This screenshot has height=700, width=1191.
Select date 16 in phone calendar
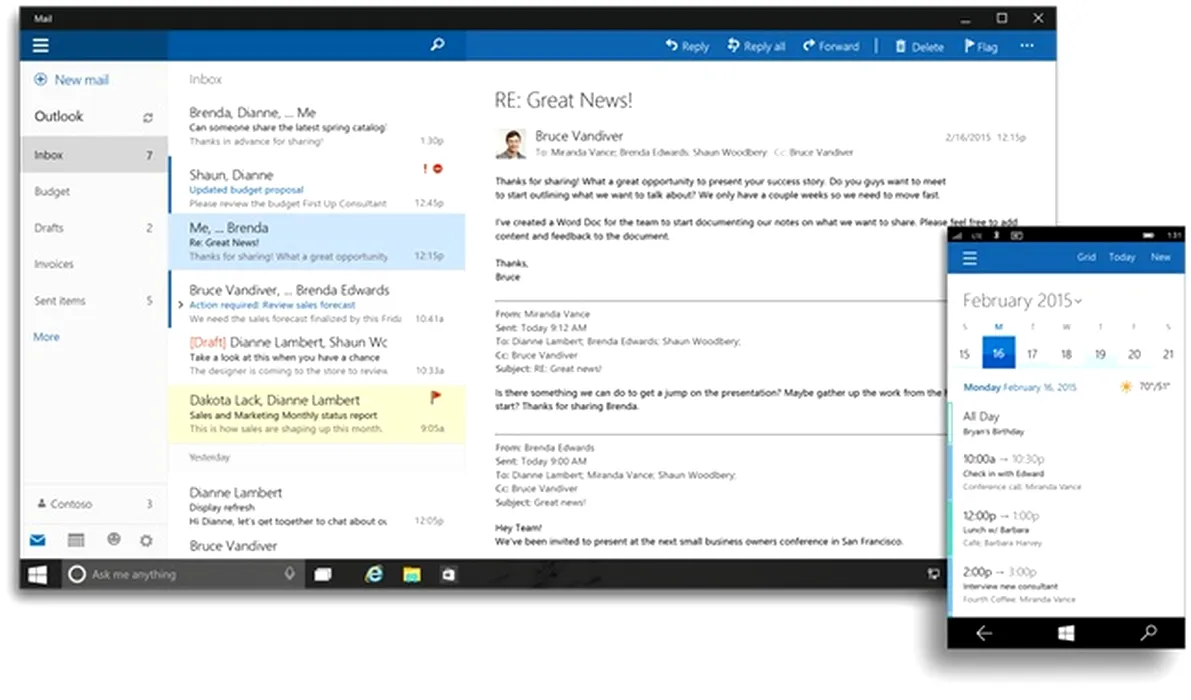point(999,353)
